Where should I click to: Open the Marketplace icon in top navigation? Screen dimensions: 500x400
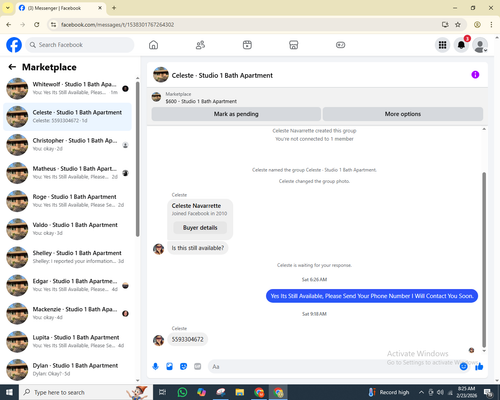[x=294, y=45]
